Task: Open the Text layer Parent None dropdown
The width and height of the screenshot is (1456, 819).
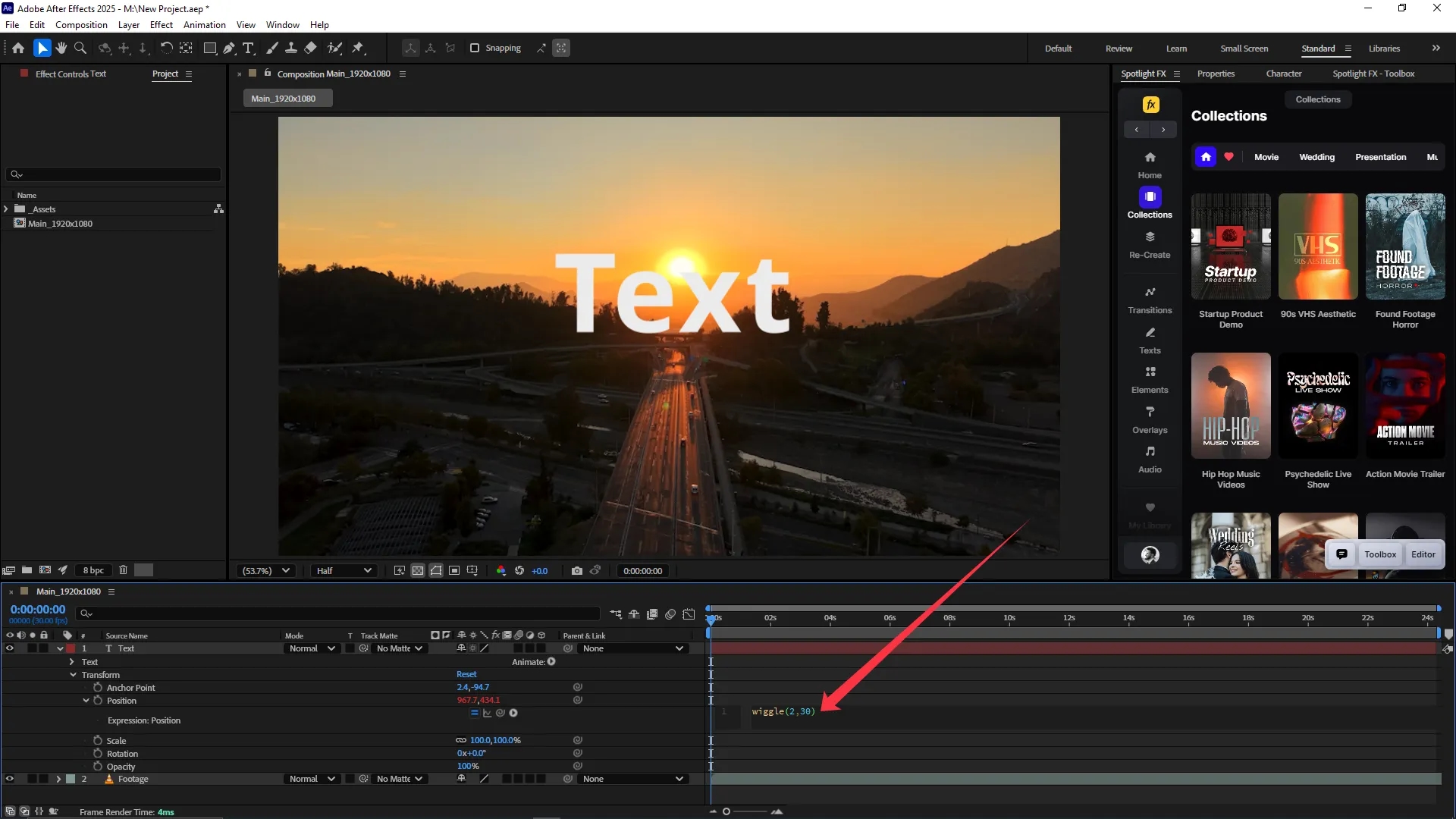Action: coord(633,648)
